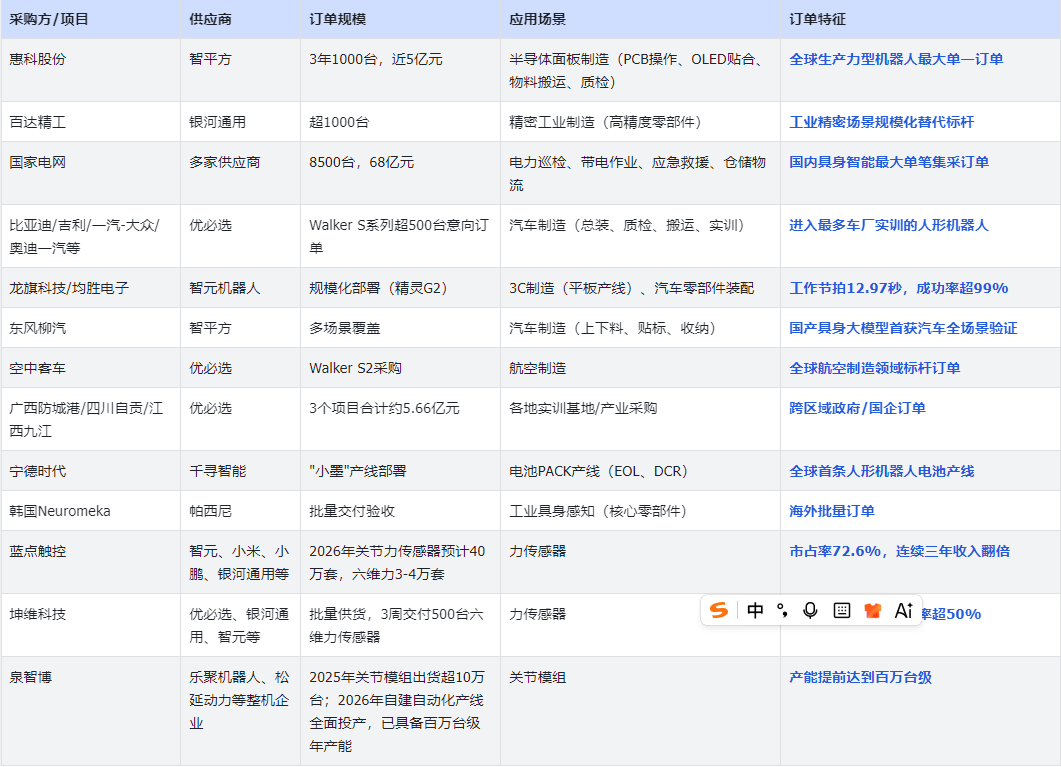Open link '工业精密场景规模化替代标杆'
Image resolution: width=1061 pixels, height=767 pixels.
coord(882,122)
